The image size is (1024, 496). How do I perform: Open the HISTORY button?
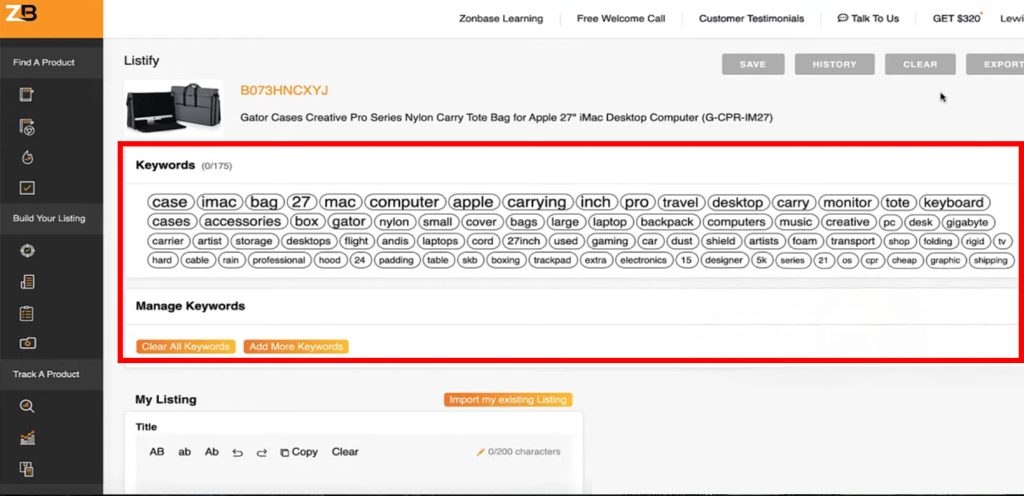click(x=834, y=64)
